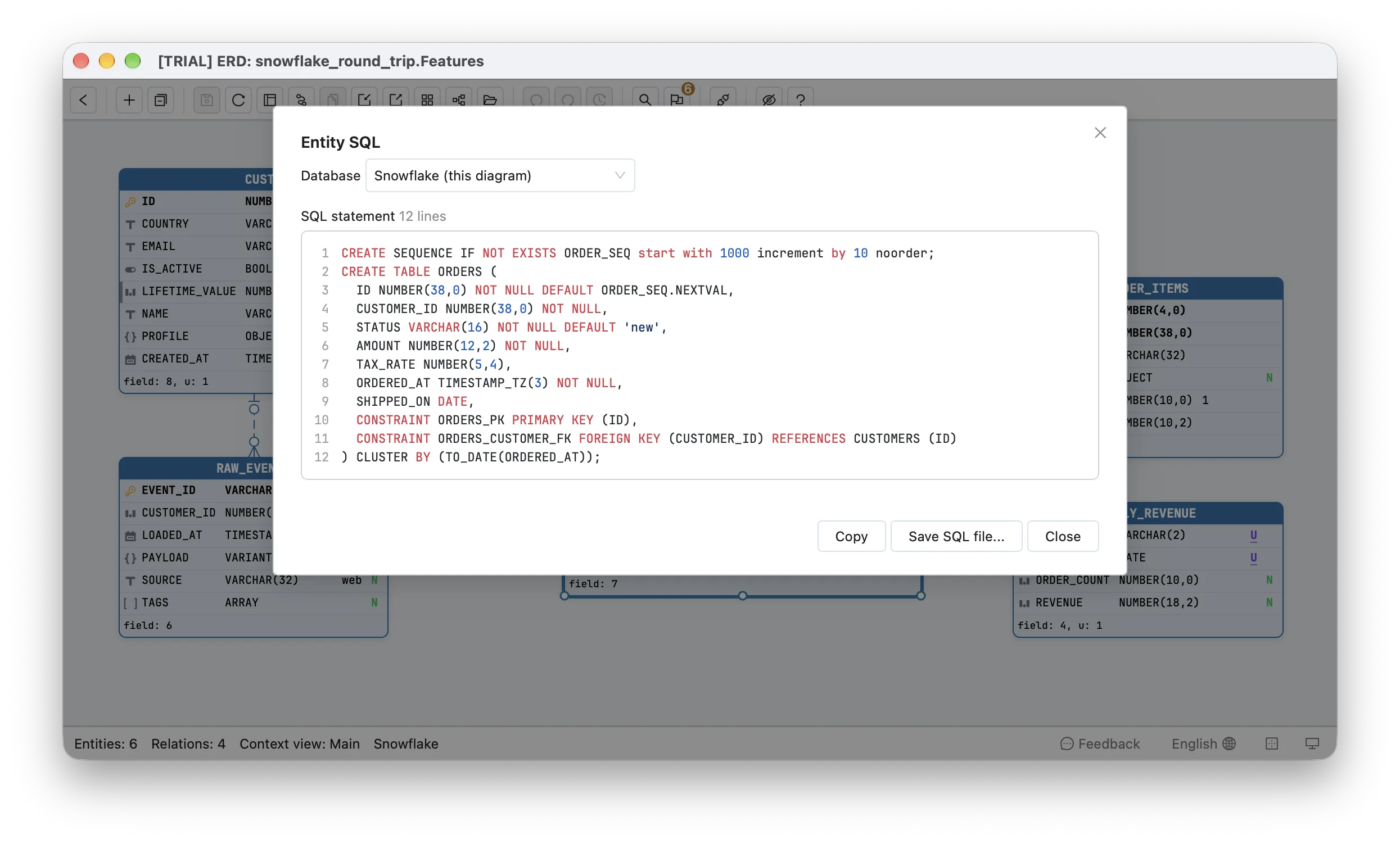Viewport: 1400px width, 843px height.
Task: Select the ORDER_COUNT row in revenue table
Action: (1148, 580)
